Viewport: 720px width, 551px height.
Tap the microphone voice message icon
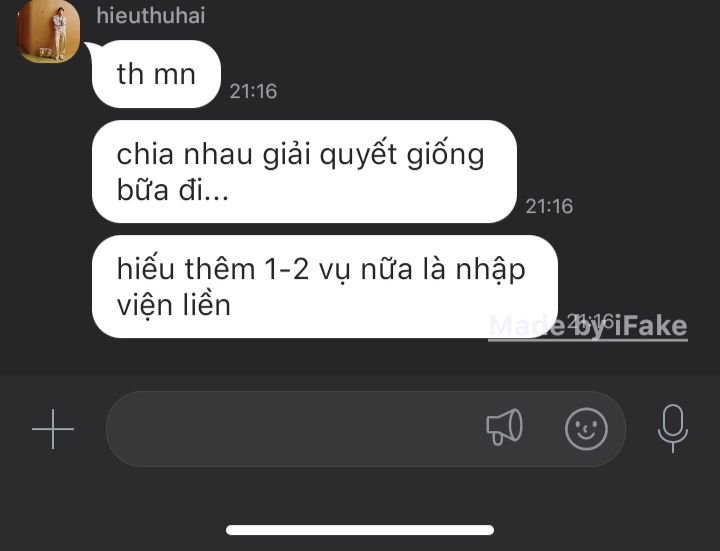point(673,428)
